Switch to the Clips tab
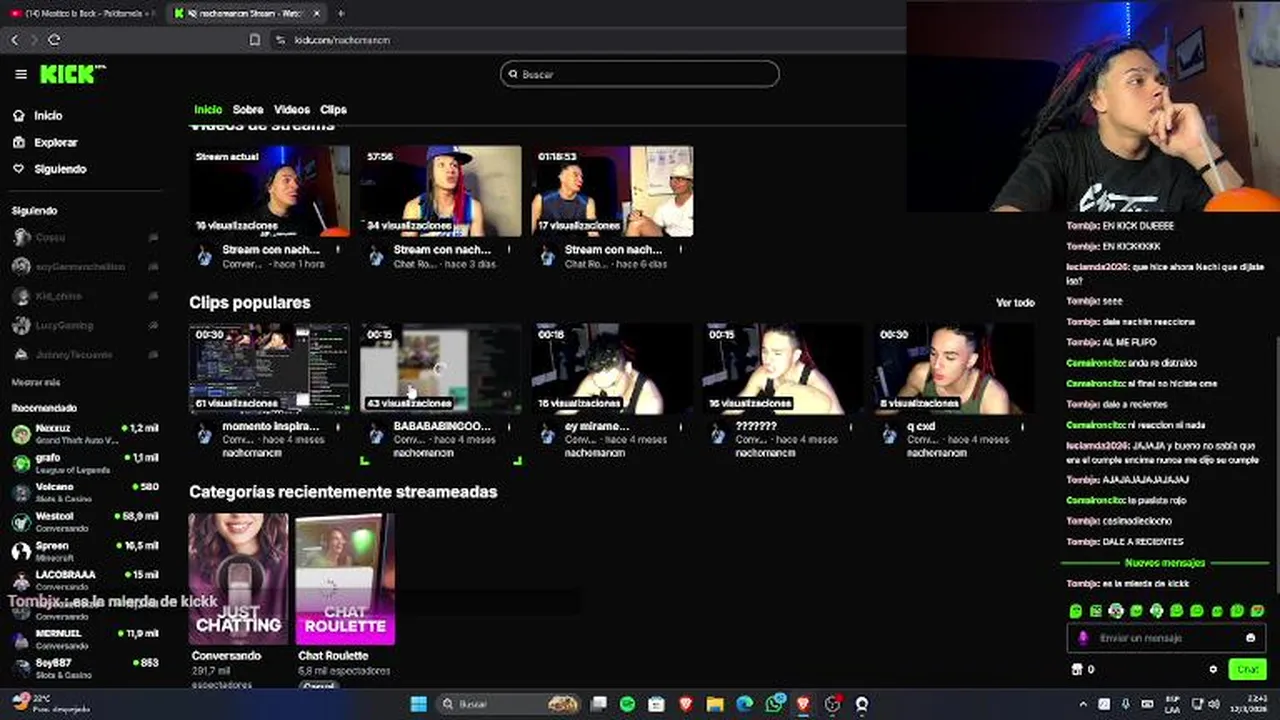The height and width of the screenshot is (720, 1280). click(333, 110)
